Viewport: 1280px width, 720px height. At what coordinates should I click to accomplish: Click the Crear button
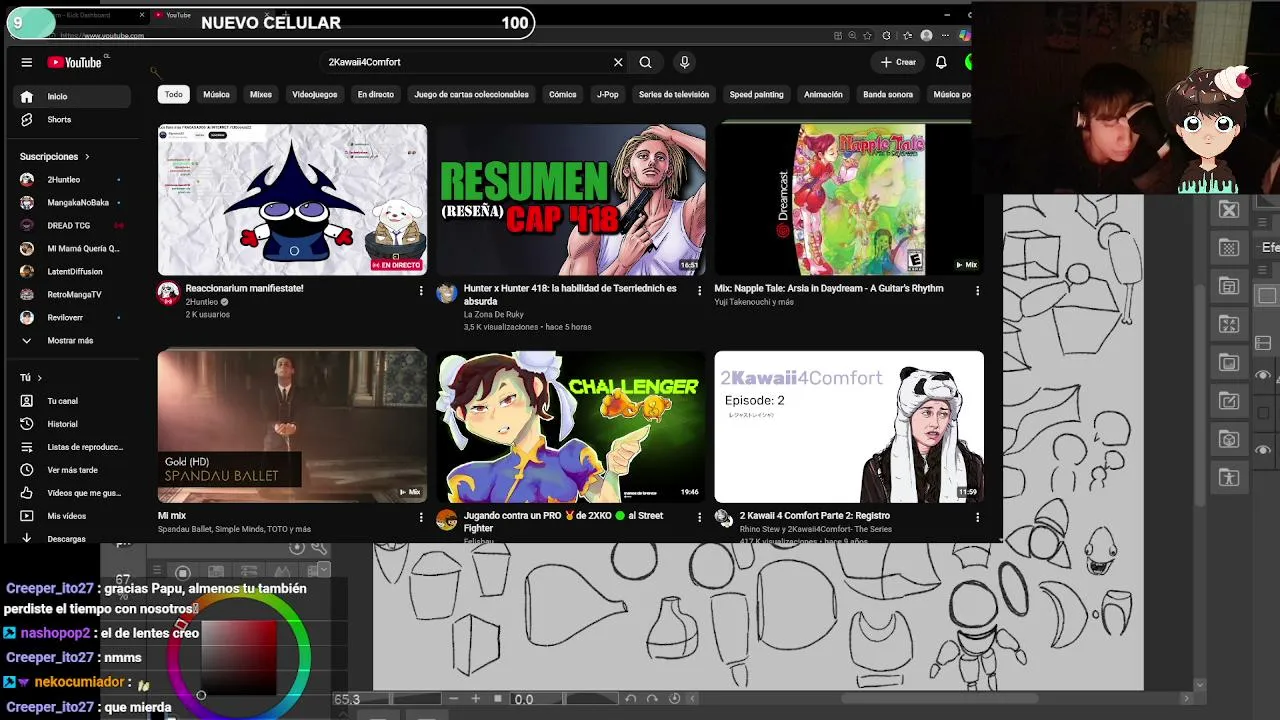pyautogui.click(x=897, y=62)
